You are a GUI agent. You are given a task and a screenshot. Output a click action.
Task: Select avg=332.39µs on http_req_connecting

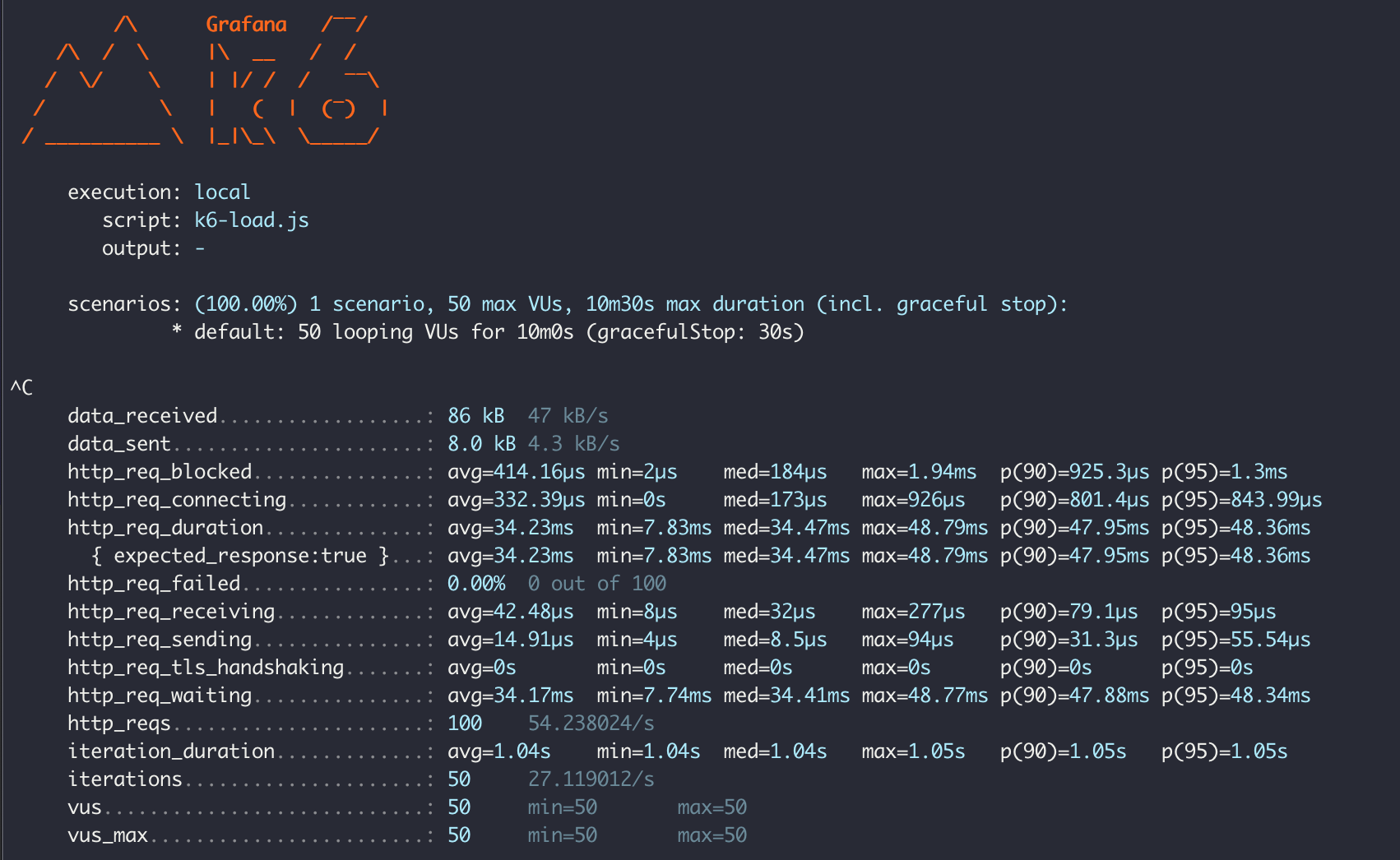coord(517,500)
